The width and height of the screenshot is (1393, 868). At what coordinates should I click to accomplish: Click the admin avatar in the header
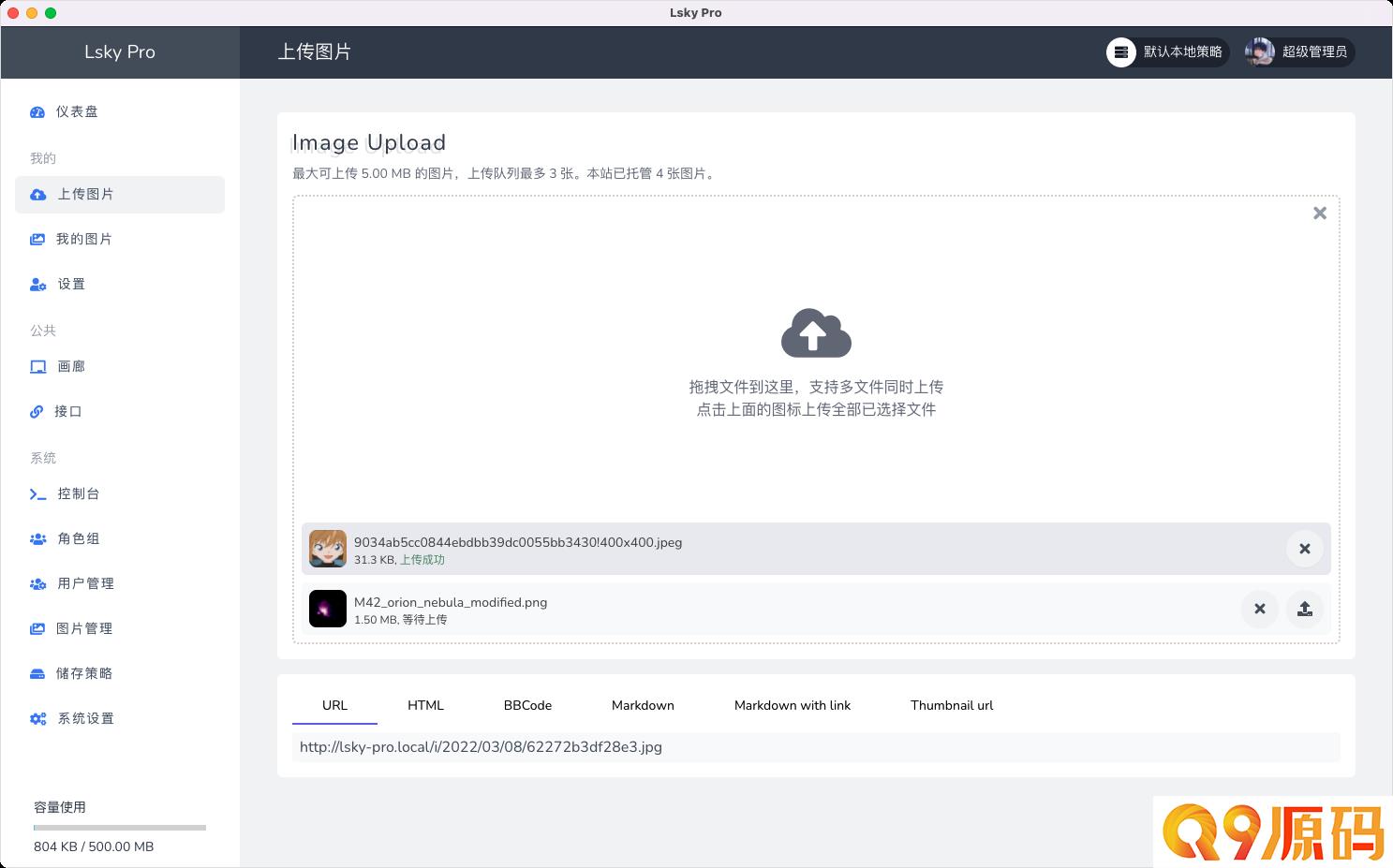tap(1260, 52)
